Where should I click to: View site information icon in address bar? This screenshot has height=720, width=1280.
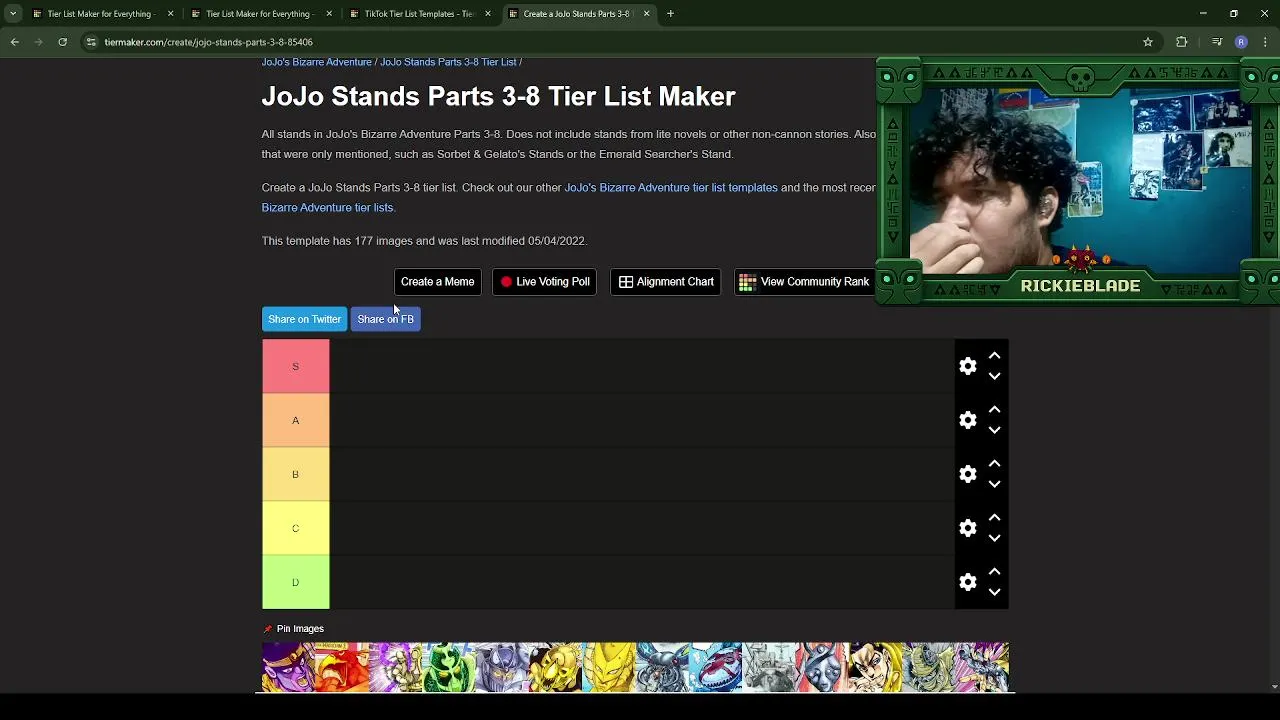[91, 42]
